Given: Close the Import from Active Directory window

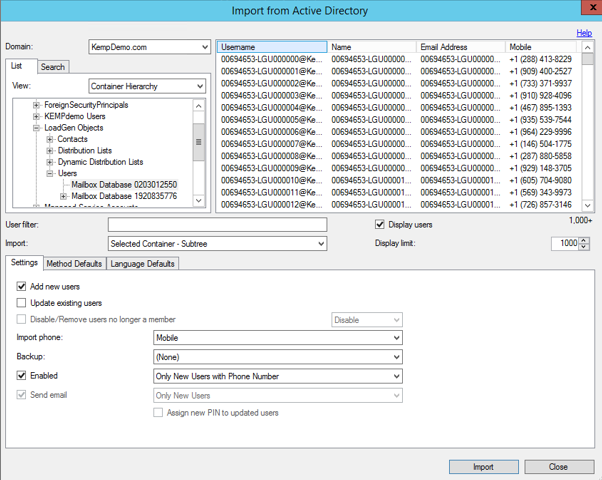Looking at the screenshot, I should click(x=592, y=8).
